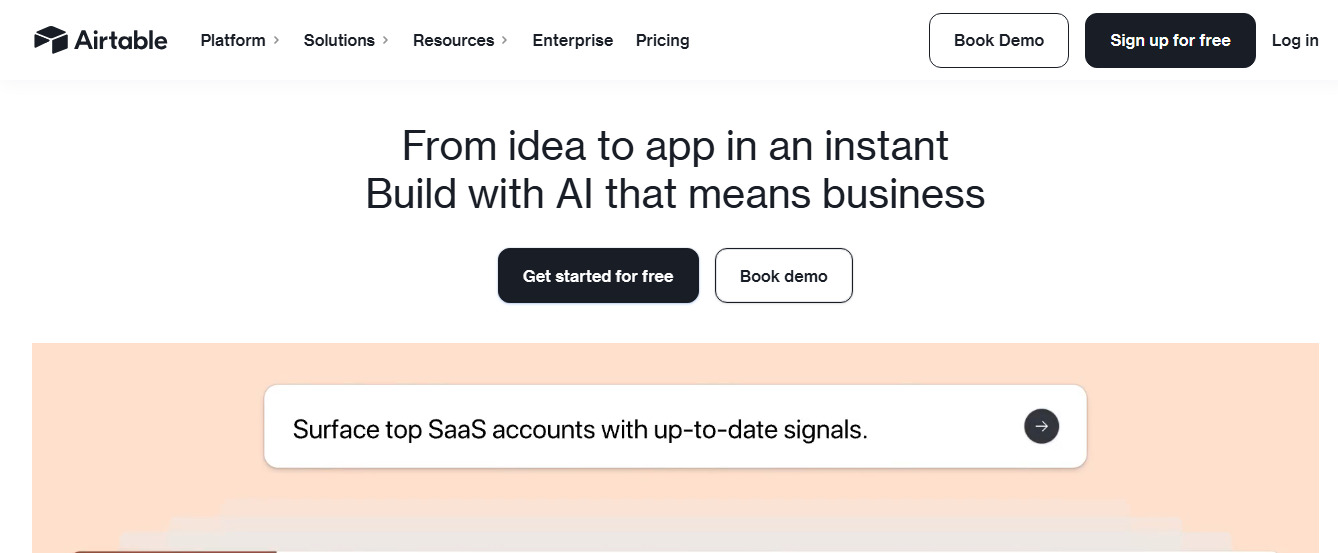Click the Airtable cube logo icon
This screenshot has width=1338, height=553.
click(x=50, y=40)
